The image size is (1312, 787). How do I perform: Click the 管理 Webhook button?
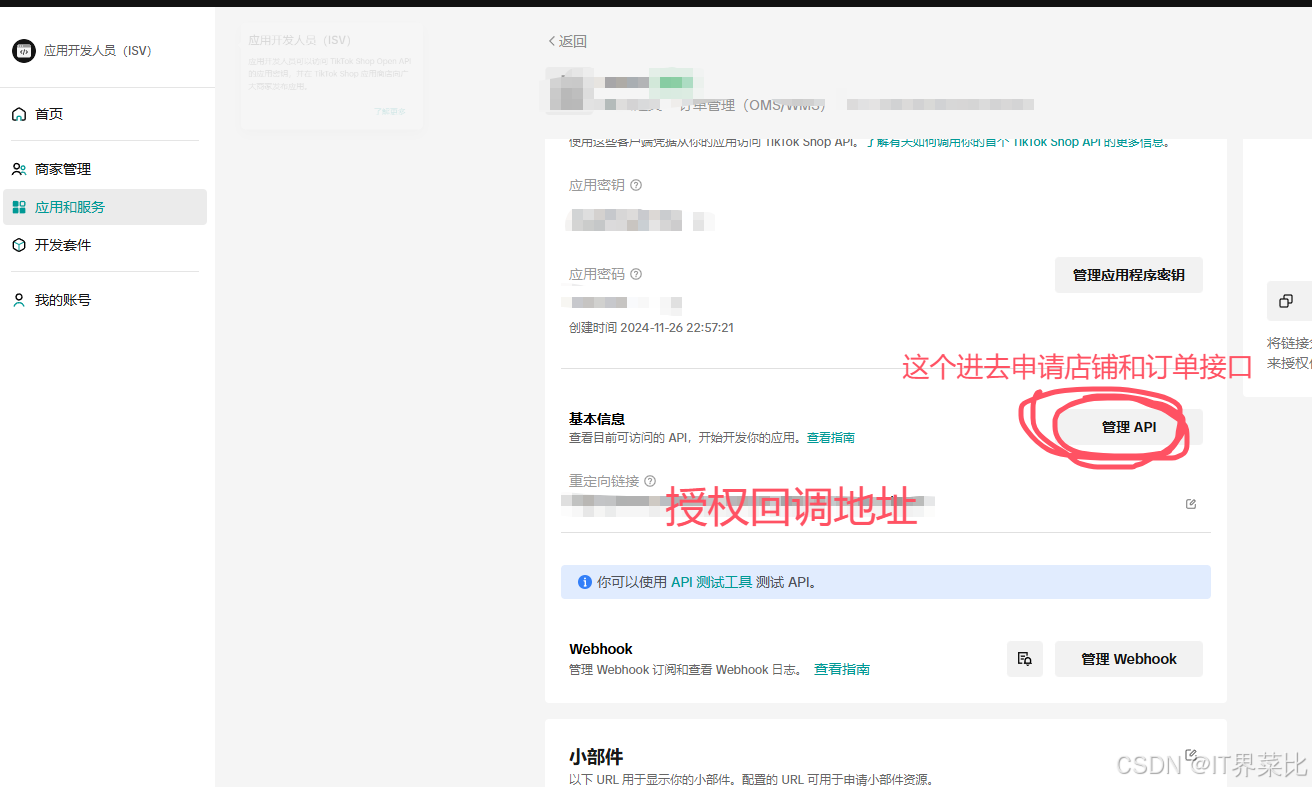tap(1129, 659)
